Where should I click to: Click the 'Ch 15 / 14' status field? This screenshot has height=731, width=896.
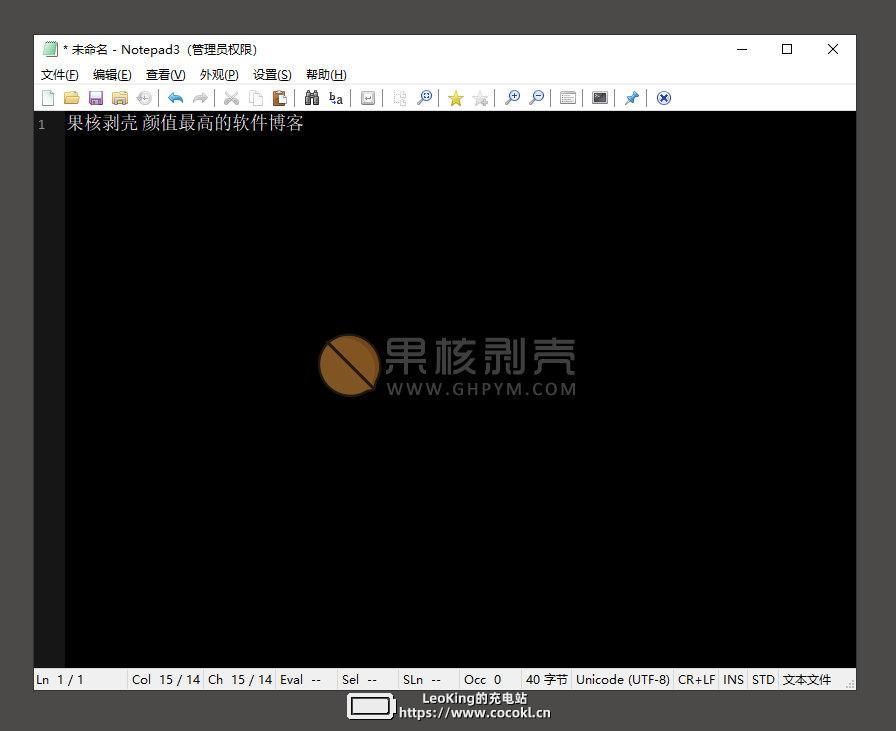[x=240, y=680]
